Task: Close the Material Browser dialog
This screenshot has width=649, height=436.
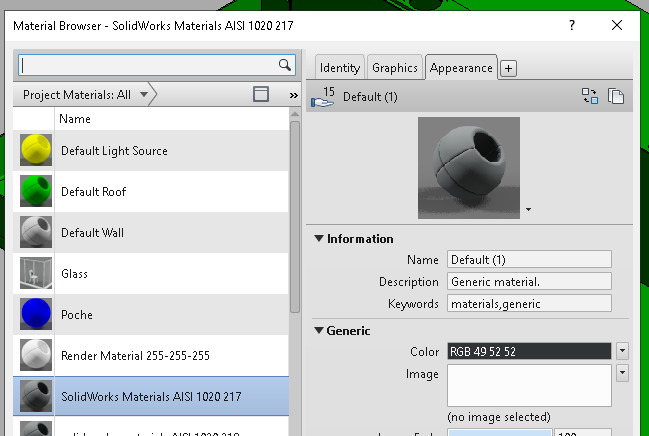Action: coord(617,25)
